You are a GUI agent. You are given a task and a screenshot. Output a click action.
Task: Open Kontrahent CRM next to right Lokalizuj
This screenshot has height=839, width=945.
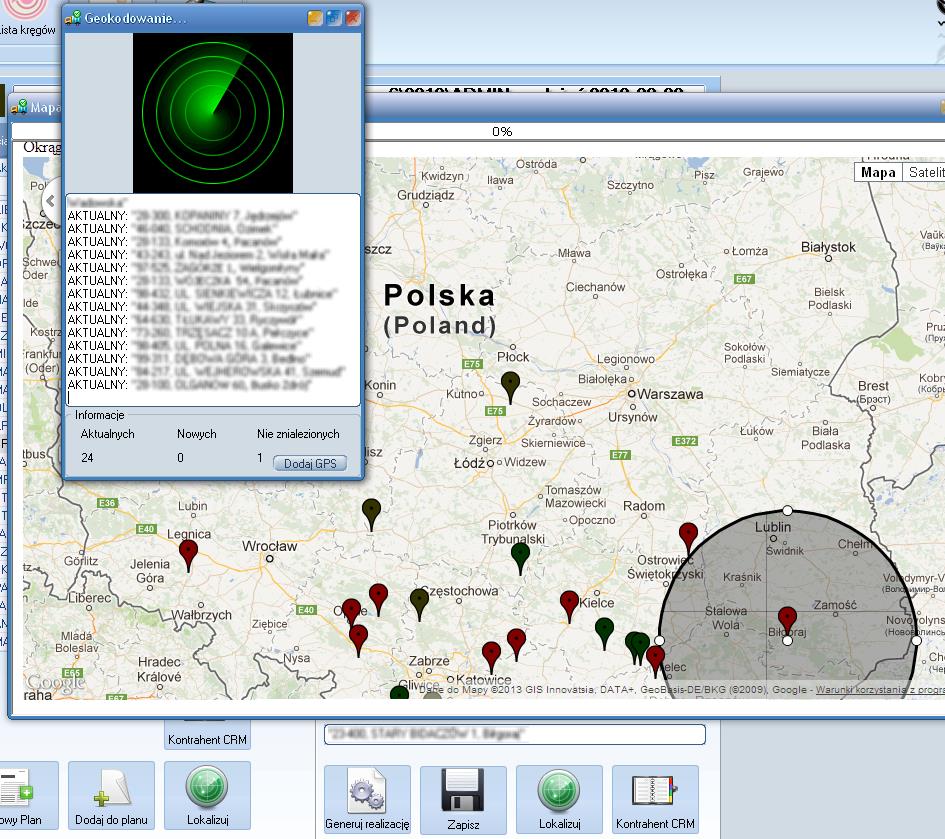point(655,799)
